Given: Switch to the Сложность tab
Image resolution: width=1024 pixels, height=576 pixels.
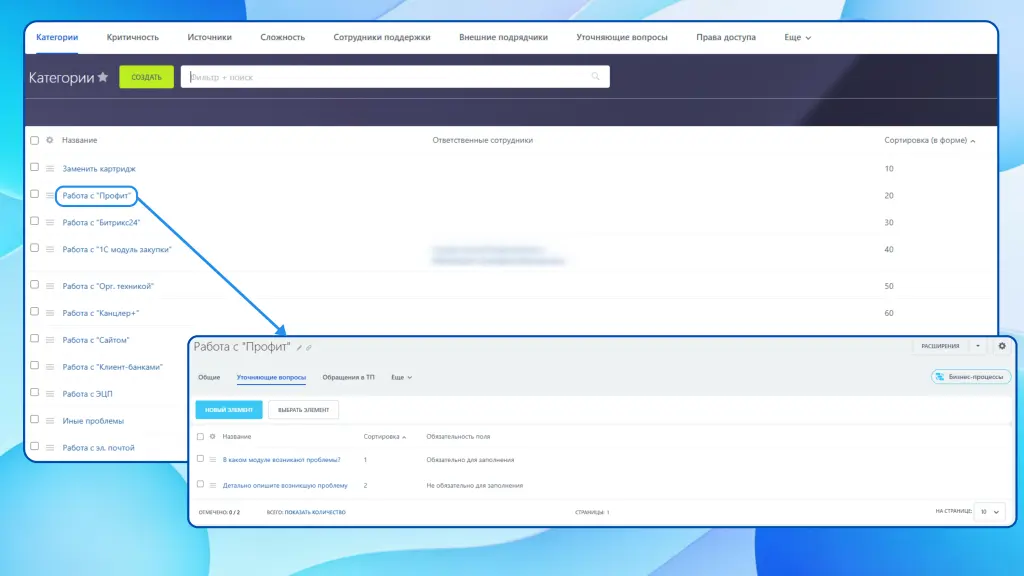Looking at the screenshot, I should coord(283,37).
